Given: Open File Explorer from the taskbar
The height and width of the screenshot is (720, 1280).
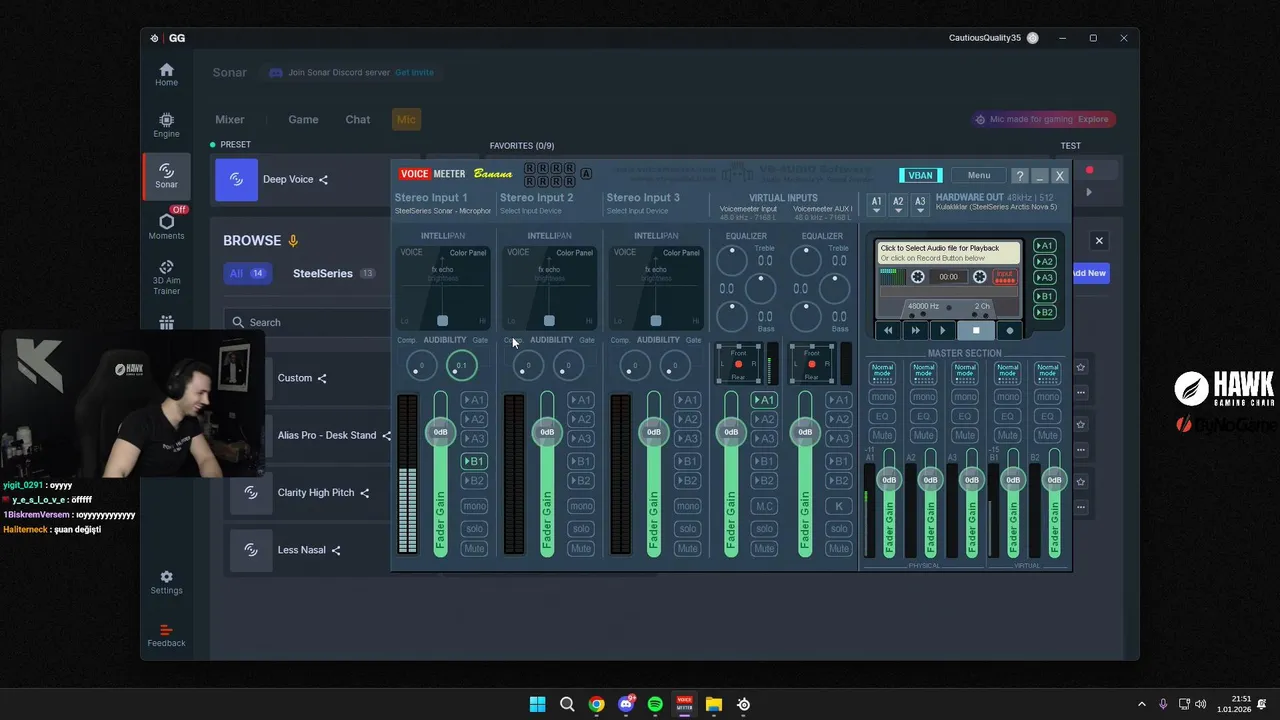Looking at the screenshot, I should (x=714, y=704).
